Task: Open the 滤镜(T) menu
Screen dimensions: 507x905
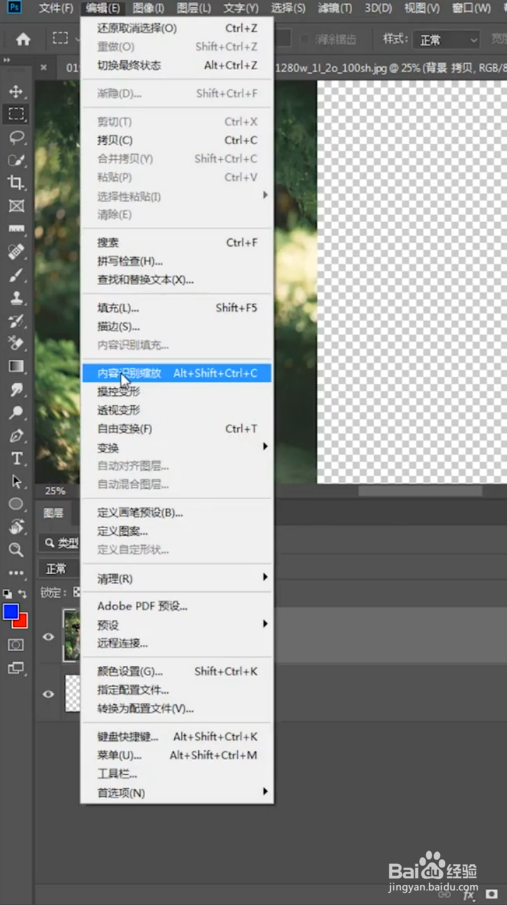Action: [335, 8]
